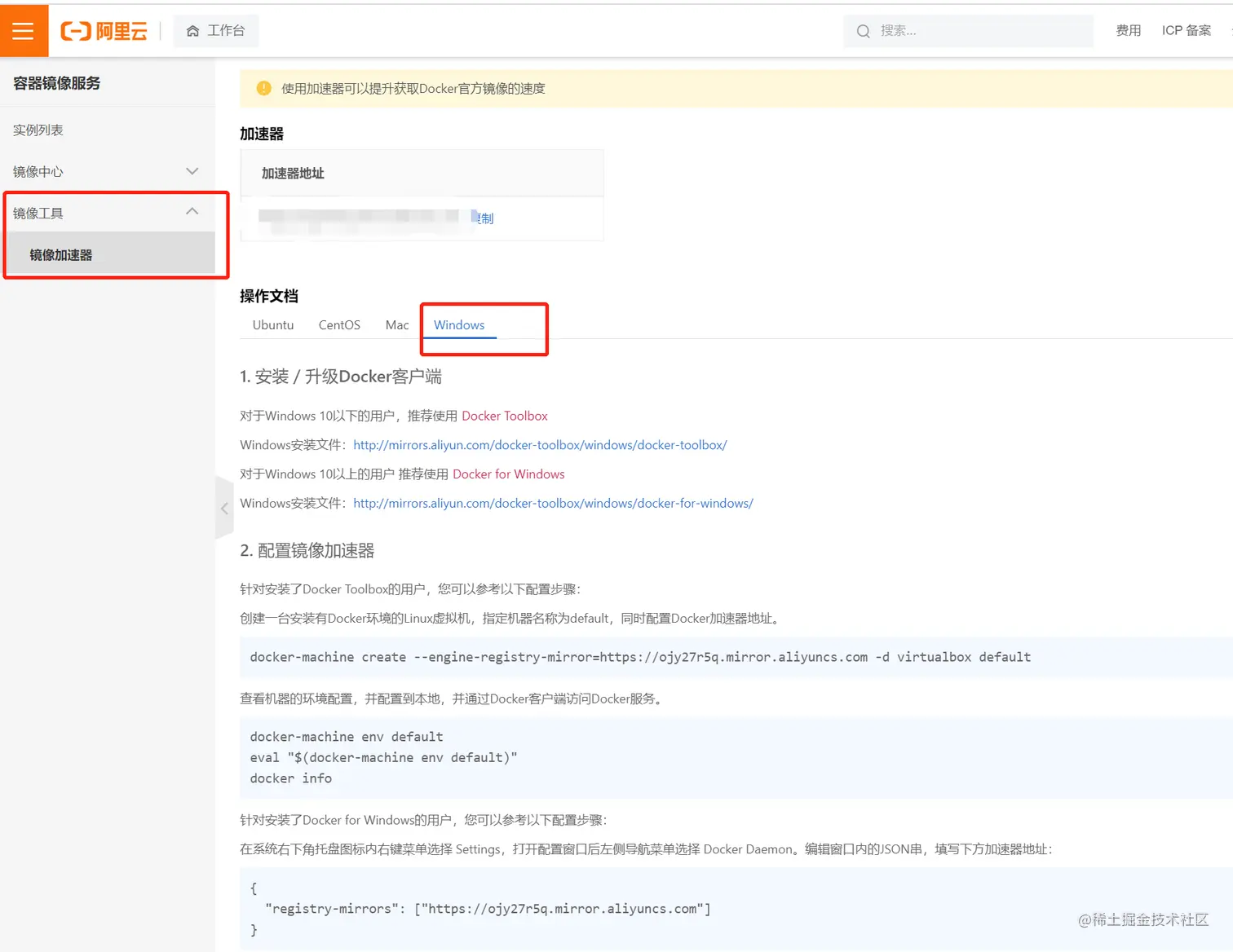Click the 容器镜像服务 sidebar title
Viewport: 1233px width, 952px height.
tap(57, 83)
